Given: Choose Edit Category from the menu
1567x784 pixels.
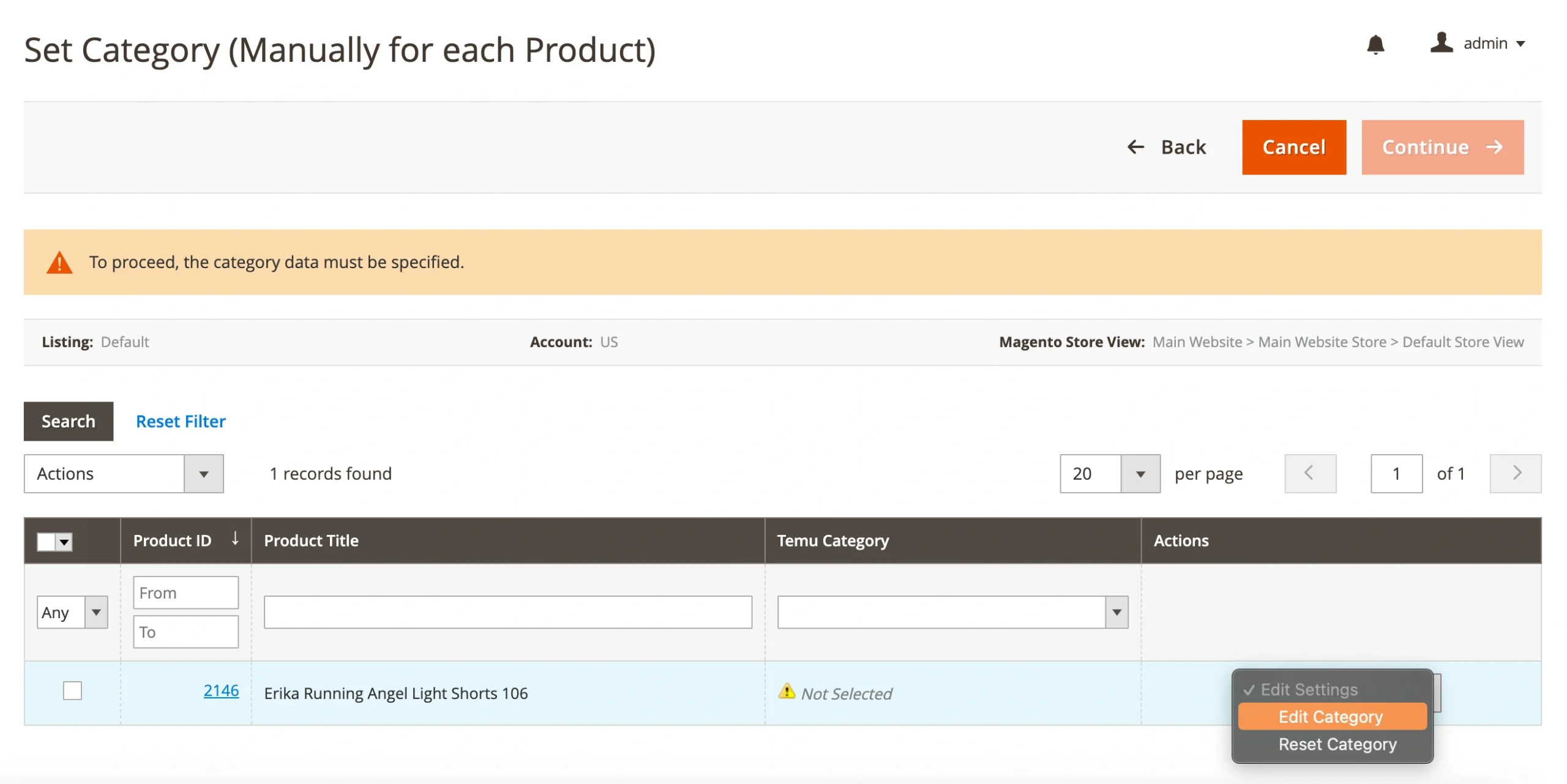Looking at the screenshot, I should pyautogui.click(x=1331, y=717).
